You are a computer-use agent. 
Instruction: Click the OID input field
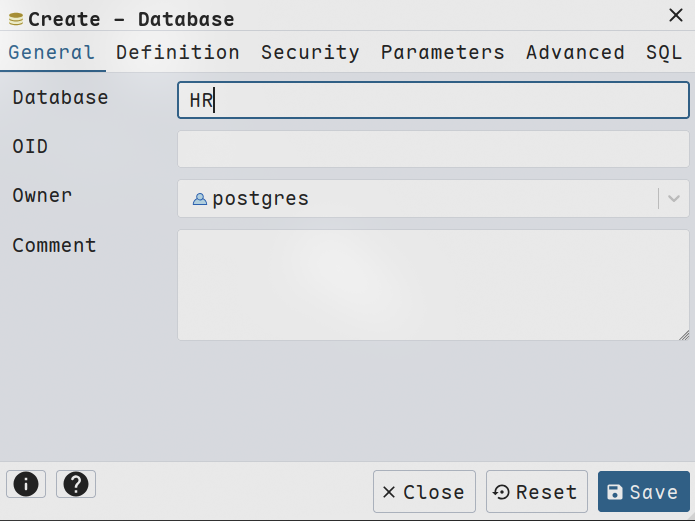pos(433,149)
